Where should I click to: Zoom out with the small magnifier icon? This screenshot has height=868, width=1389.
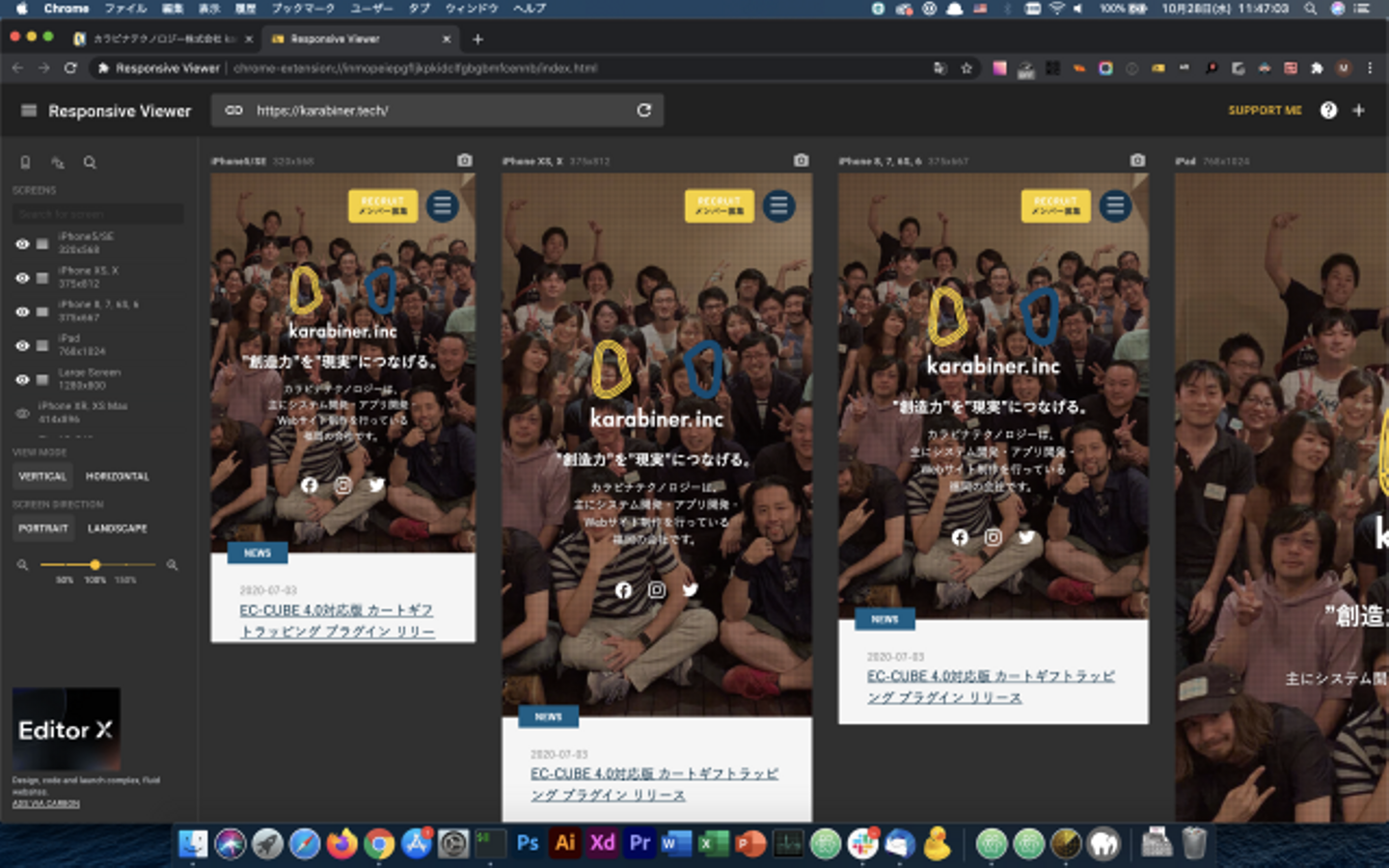click(x=22, y=565)
